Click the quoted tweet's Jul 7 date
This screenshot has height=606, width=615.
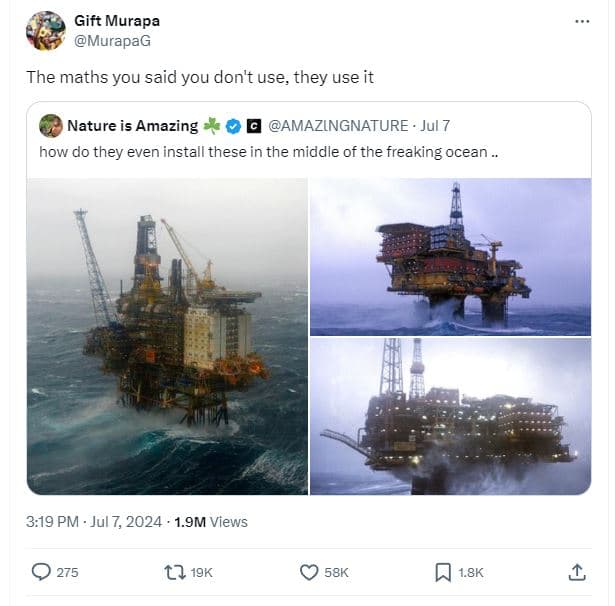point(435,126)
